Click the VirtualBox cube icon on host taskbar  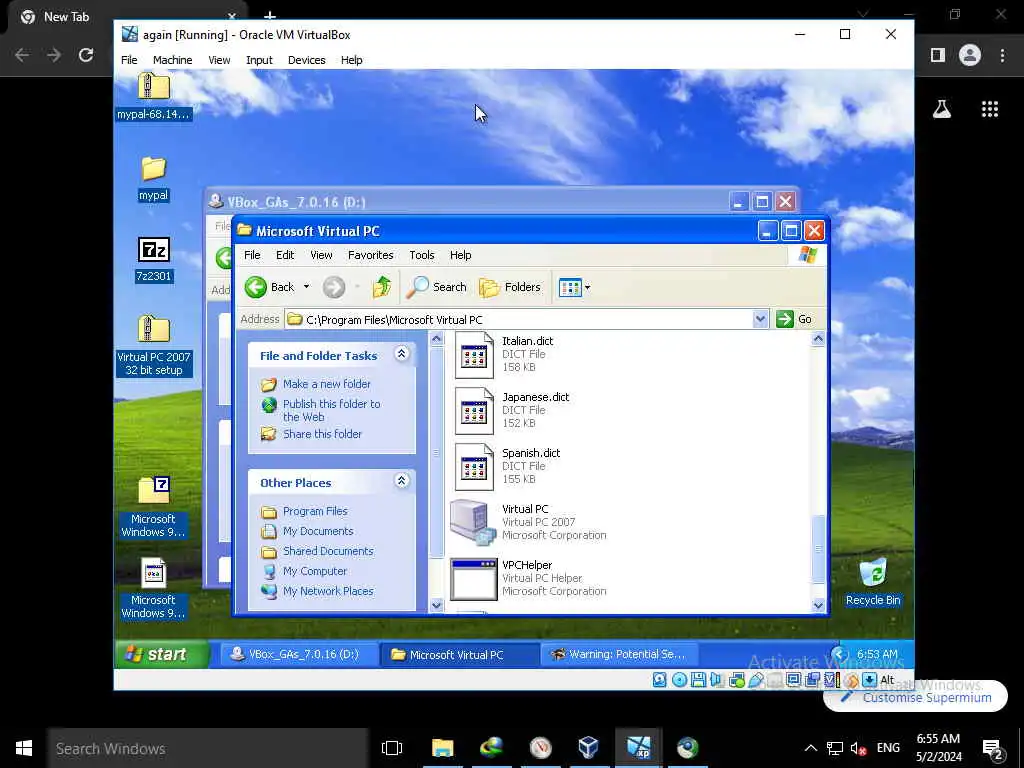[x=588, y=748]
